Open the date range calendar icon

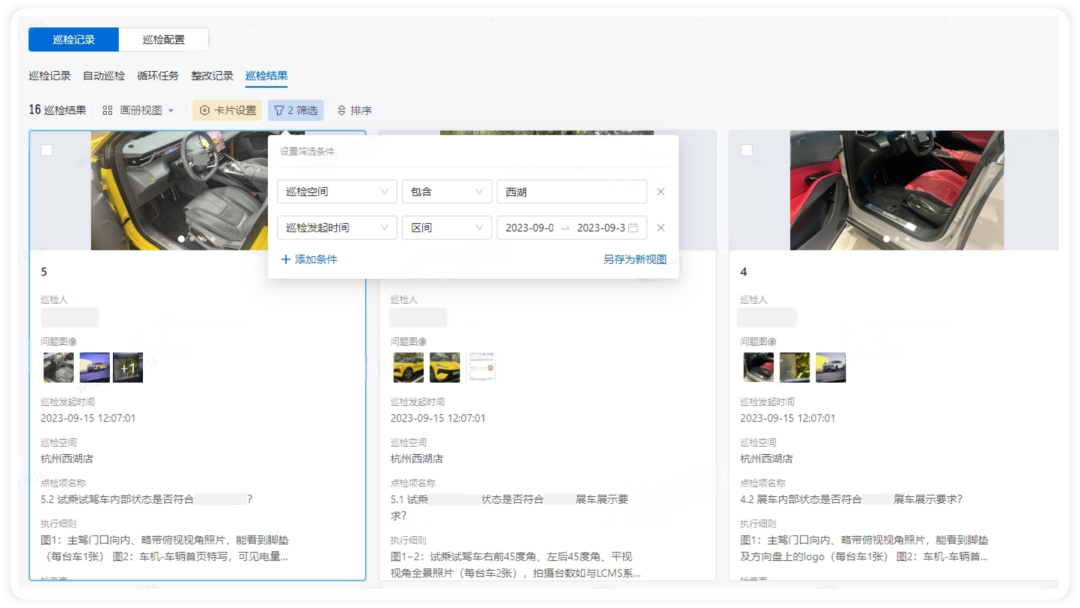point(633,228)
